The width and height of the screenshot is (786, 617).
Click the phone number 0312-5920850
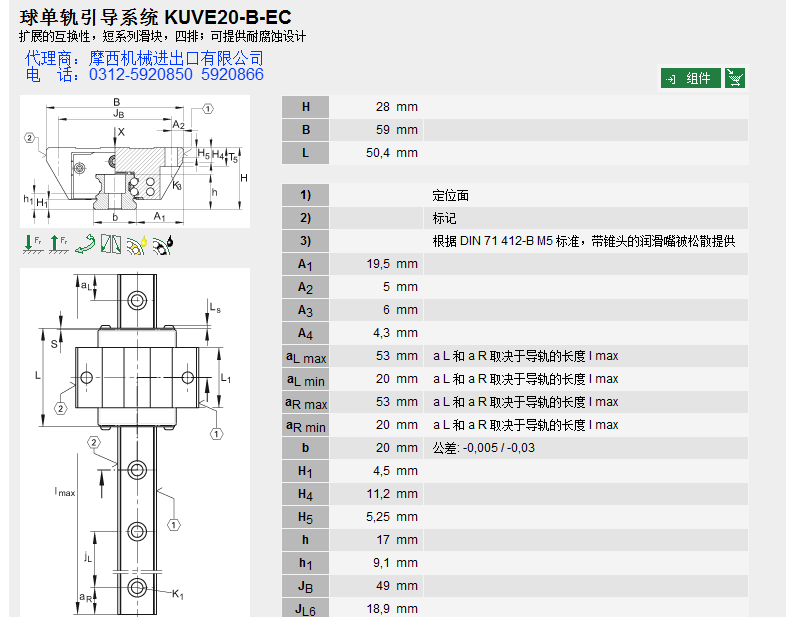coord(140,75)
